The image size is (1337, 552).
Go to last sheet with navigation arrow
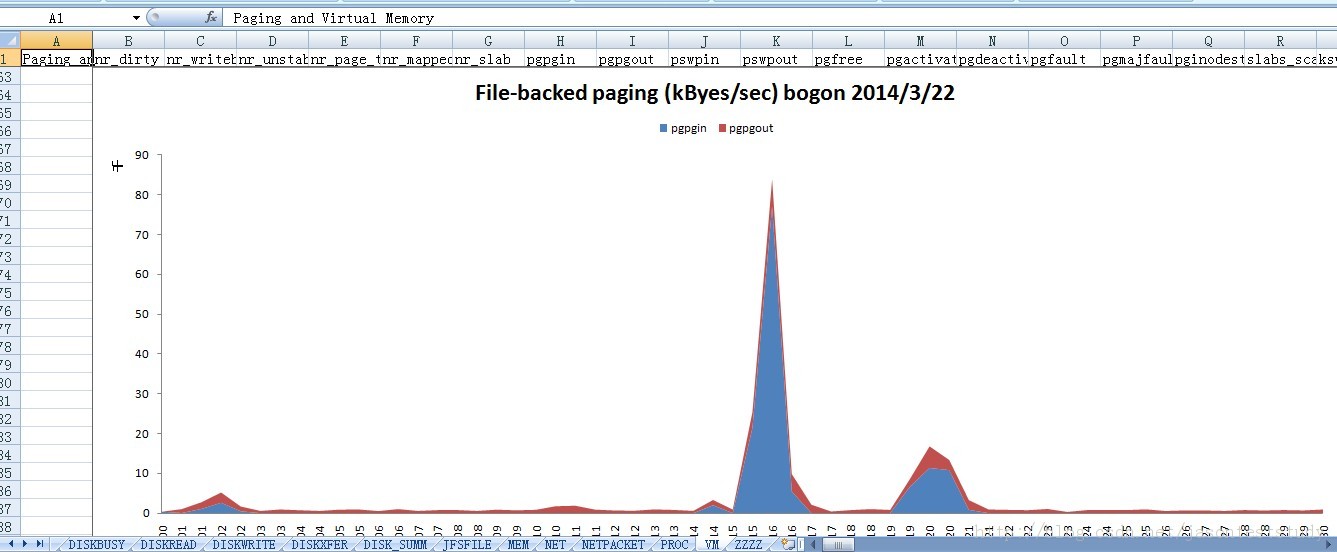pyautogui.click(x=41, y=544)
